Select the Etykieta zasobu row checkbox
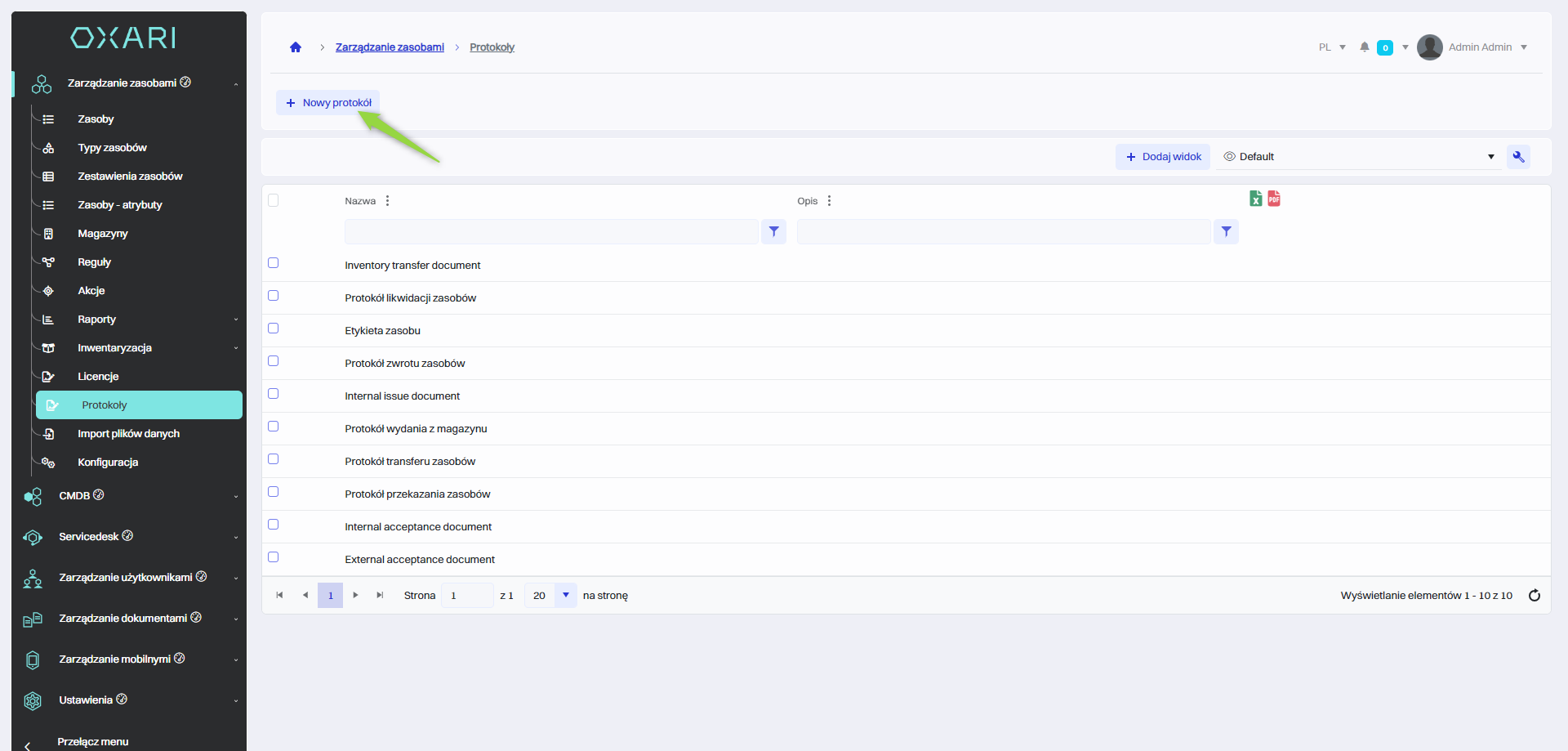This screenshot has width=1568, height=751. coord(274,329)
